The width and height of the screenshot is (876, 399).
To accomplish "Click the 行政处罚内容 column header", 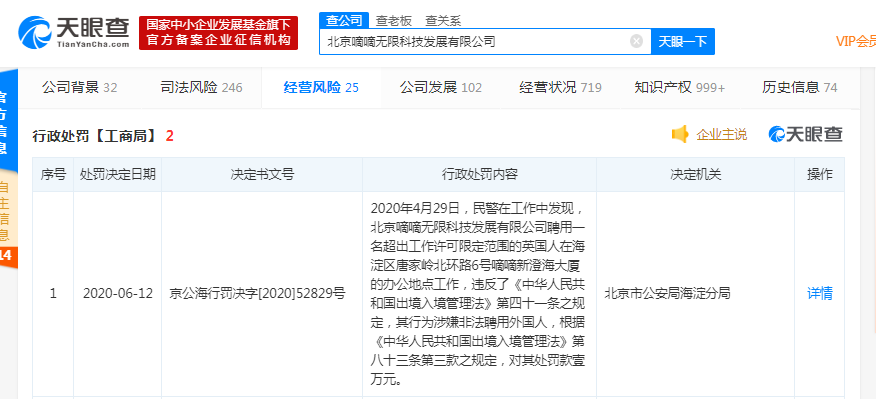I will click(x=479, y=174).
